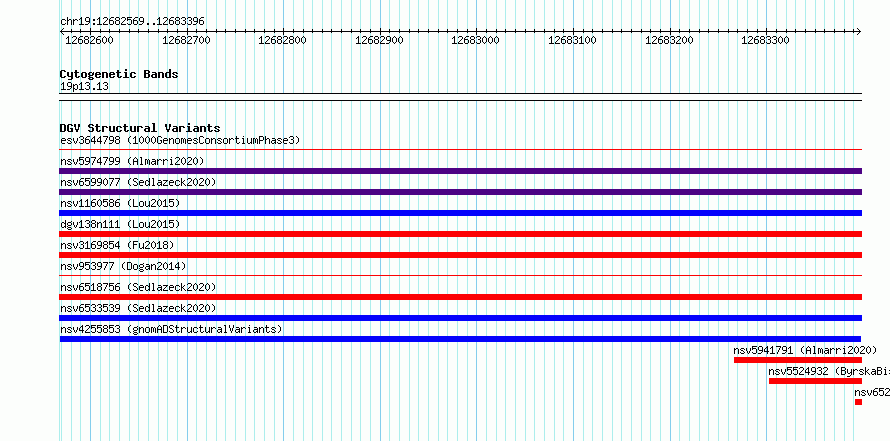
Task: Click the left arrowhead of the ruler
Action: click(x=62, y=31)
